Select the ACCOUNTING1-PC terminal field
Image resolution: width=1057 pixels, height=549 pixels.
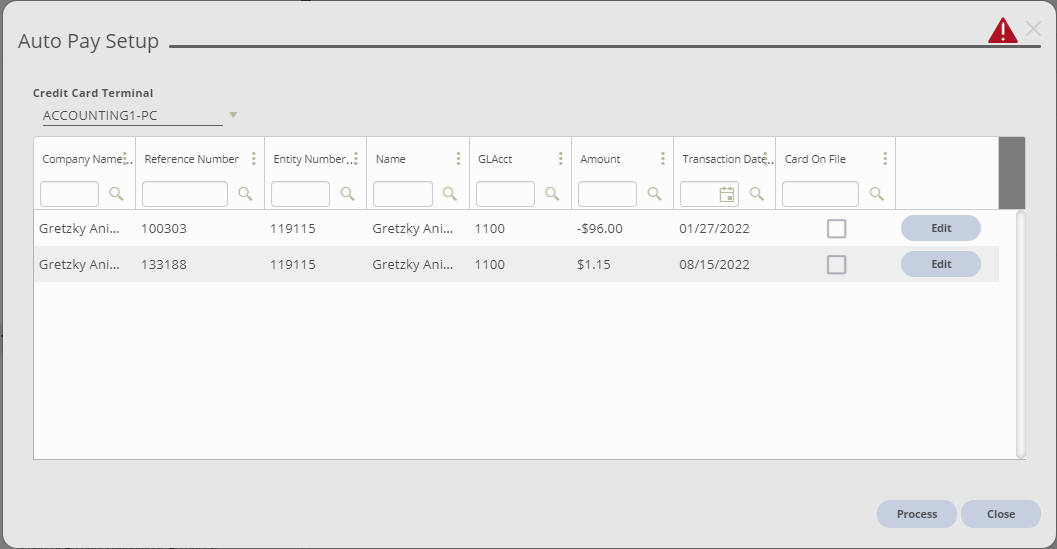coord(132,115)
